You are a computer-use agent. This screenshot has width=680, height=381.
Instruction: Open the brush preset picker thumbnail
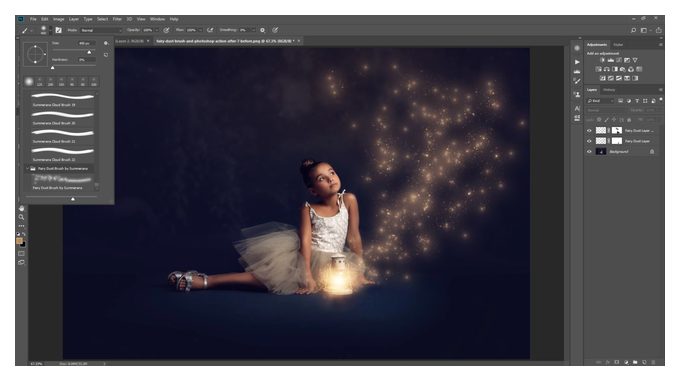pyautogui.click(x=43, y=30)
